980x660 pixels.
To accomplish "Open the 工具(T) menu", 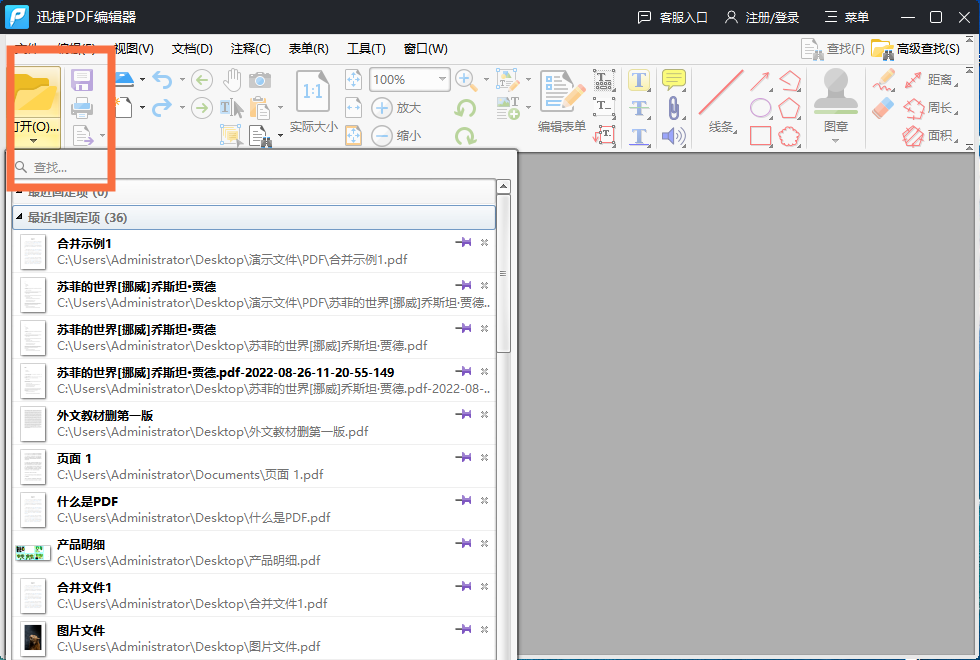I will 366,49.
